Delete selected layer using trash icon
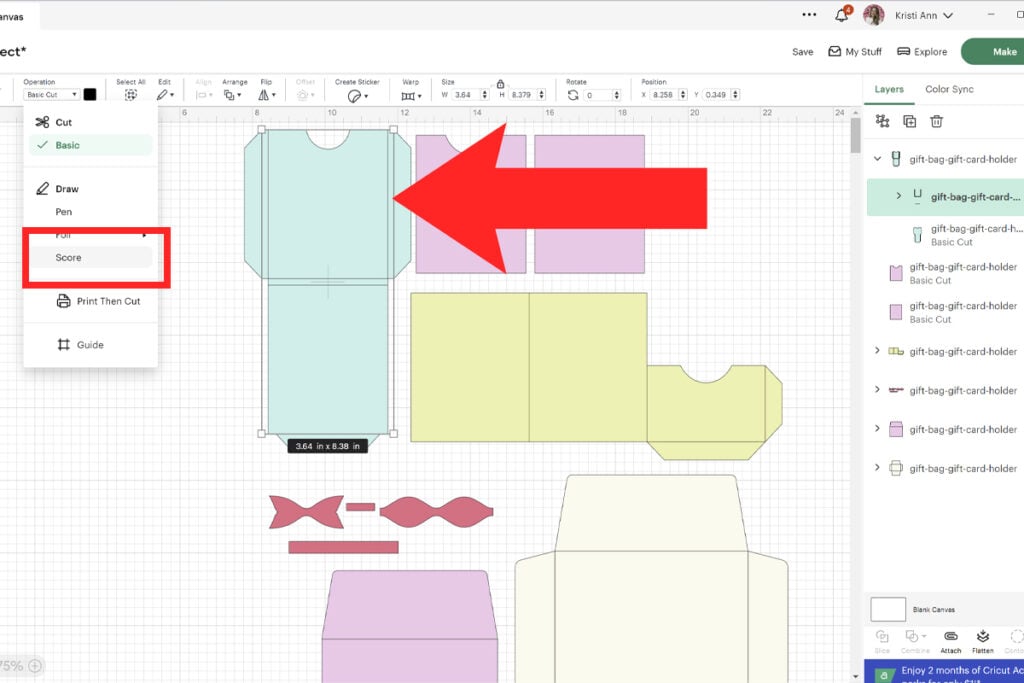 point(937,120)
